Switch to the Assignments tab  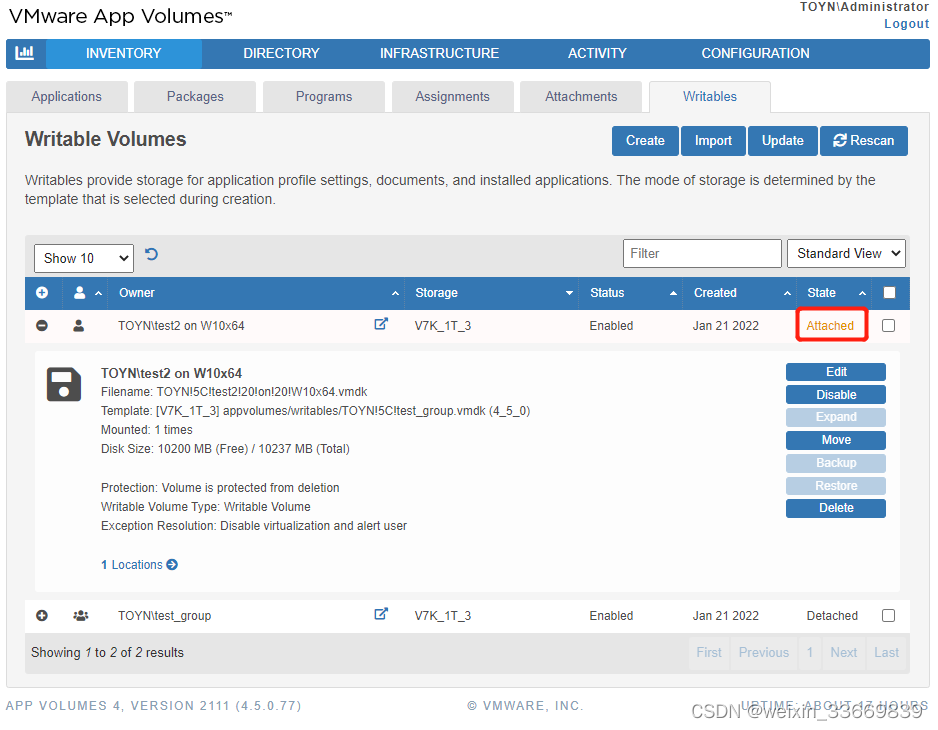click(x=452, y=97)
